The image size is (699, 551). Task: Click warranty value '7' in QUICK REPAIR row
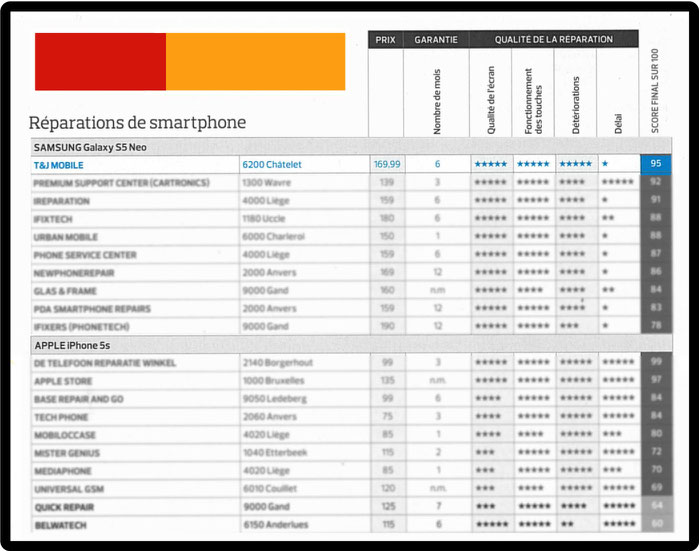click(439, 506)
